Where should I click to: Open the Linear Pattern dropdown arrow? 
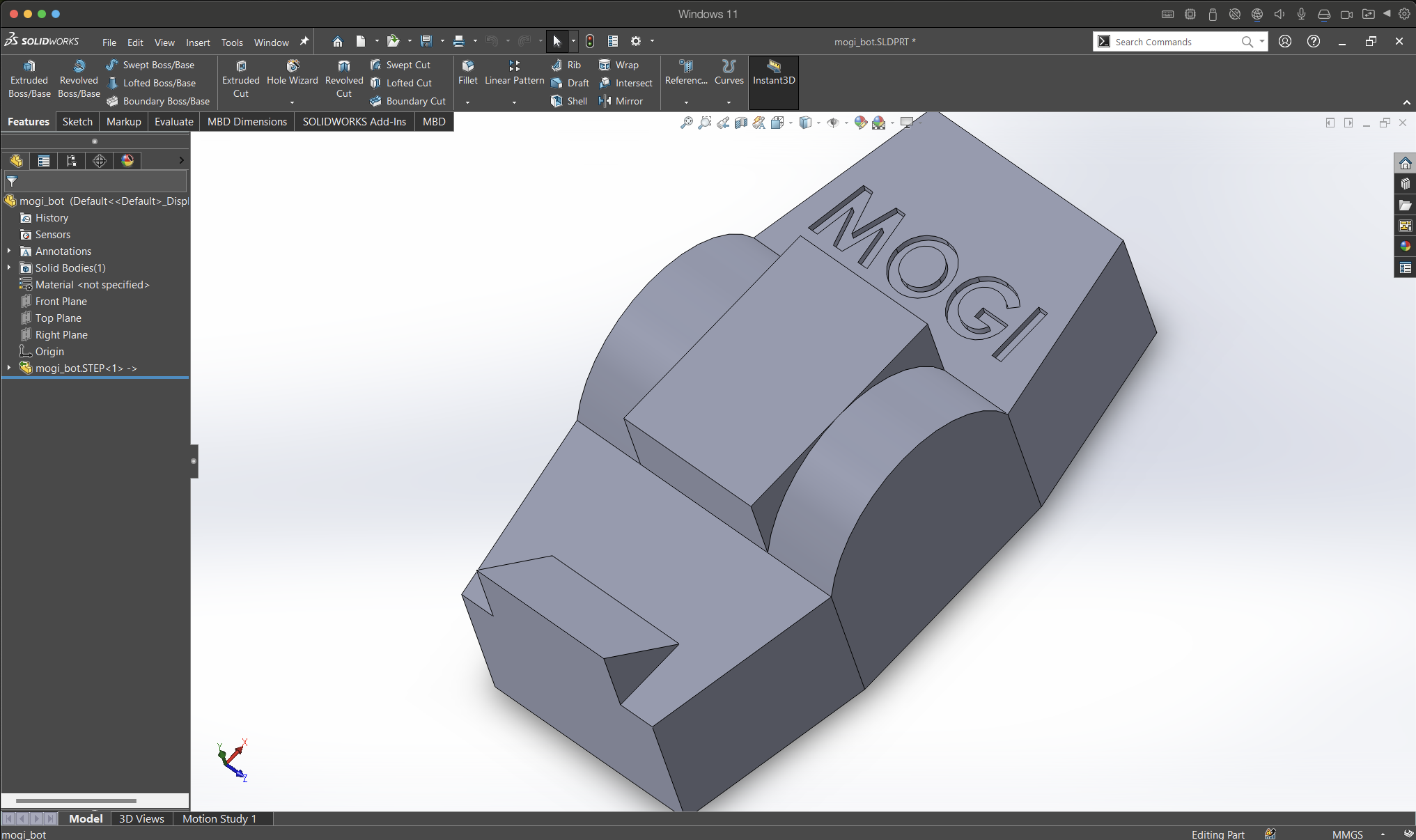[x=514, y=102]
